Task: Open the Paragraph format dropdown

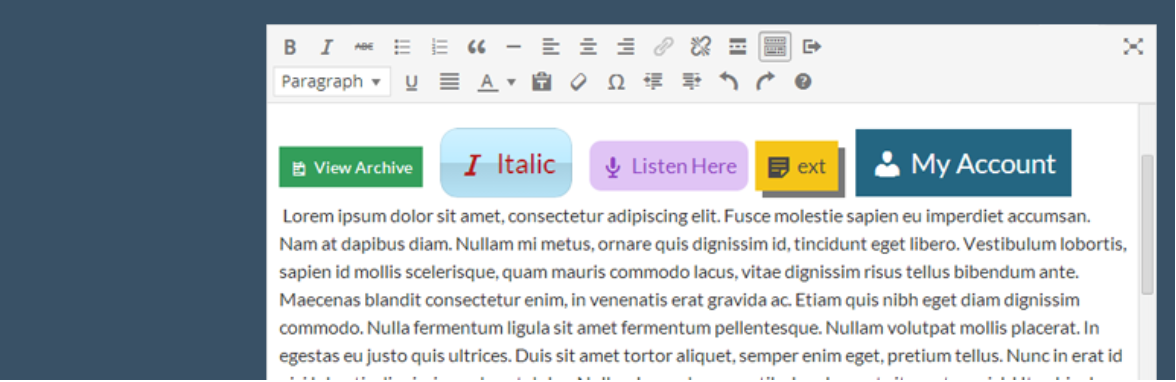Action: pos(332,81)
